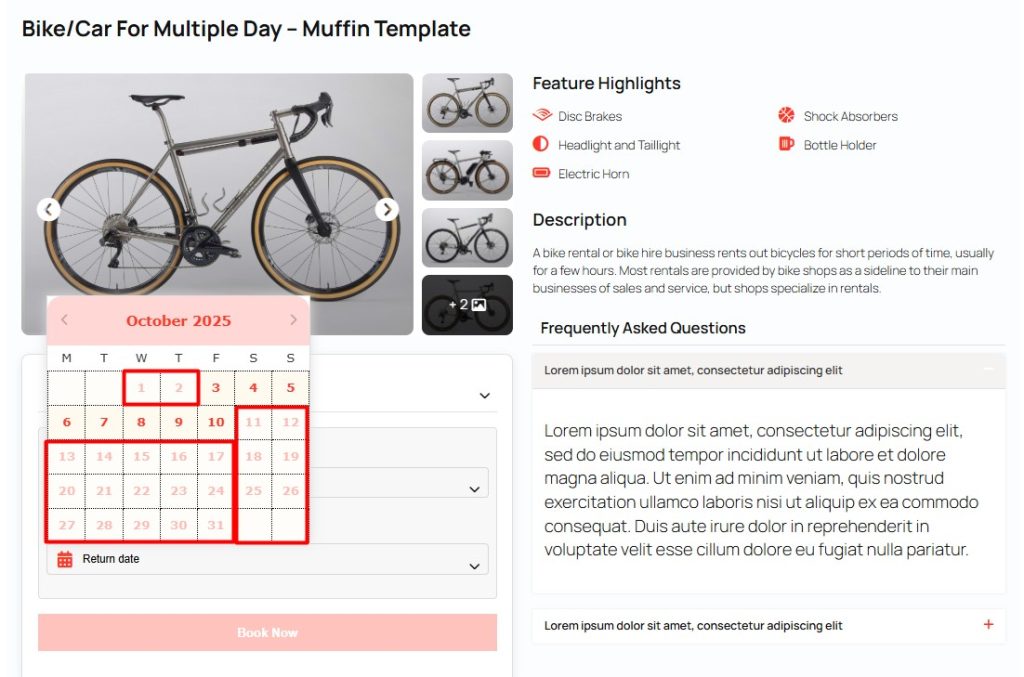The width and height of the screenshot is (1024, 677).
Task: Go to the next month in the calendar
Action: click(x=293, y=320)
